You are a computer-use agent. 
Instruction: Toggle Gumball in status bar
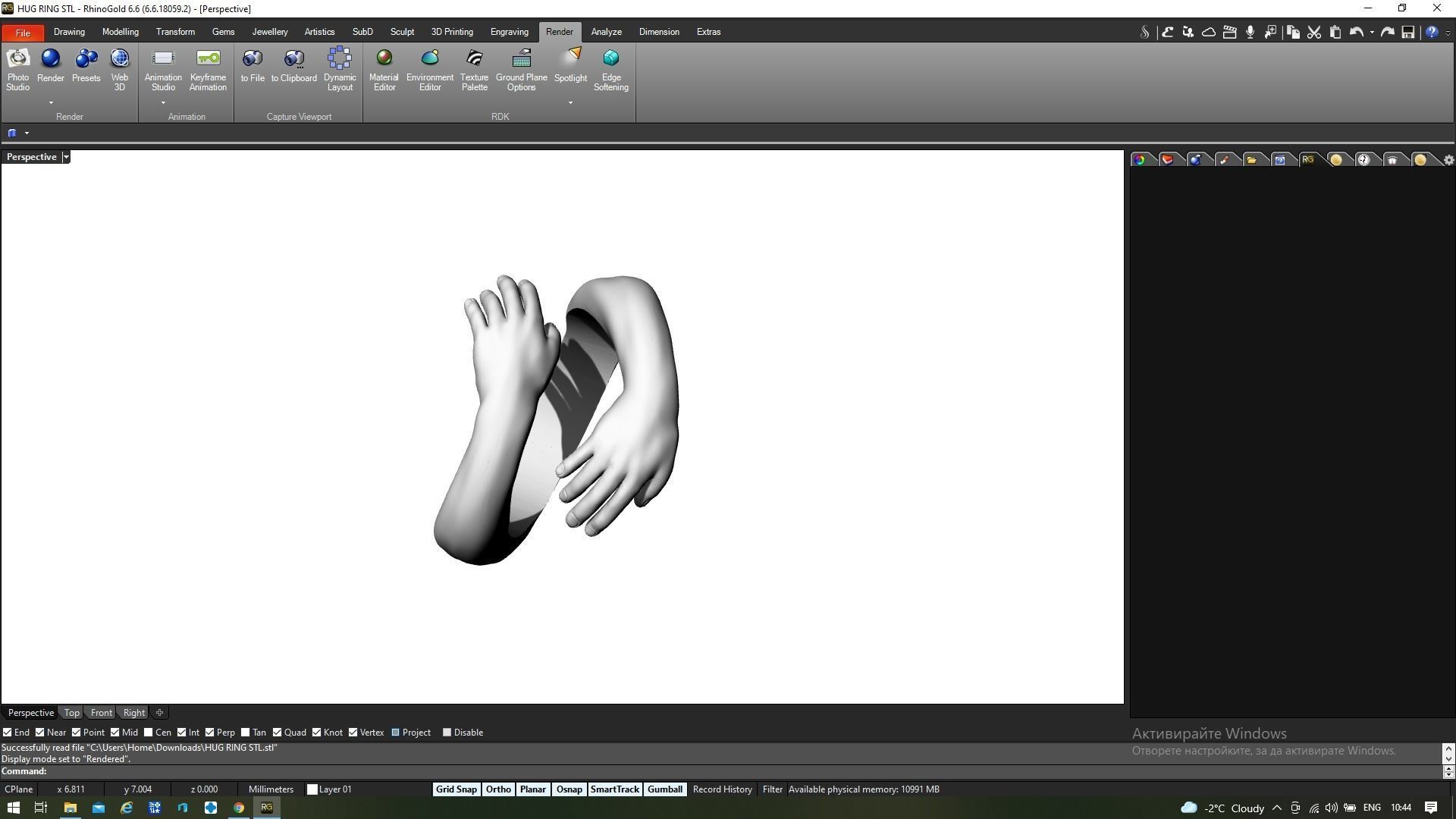coord(665,789)
